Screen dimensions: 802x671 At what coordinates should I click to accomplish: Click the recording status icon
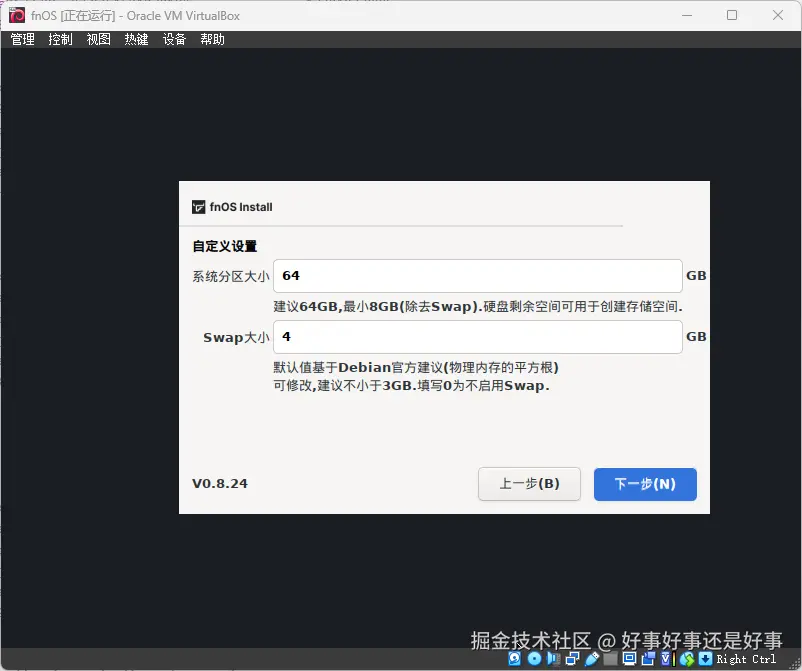[x=649, y=658]
